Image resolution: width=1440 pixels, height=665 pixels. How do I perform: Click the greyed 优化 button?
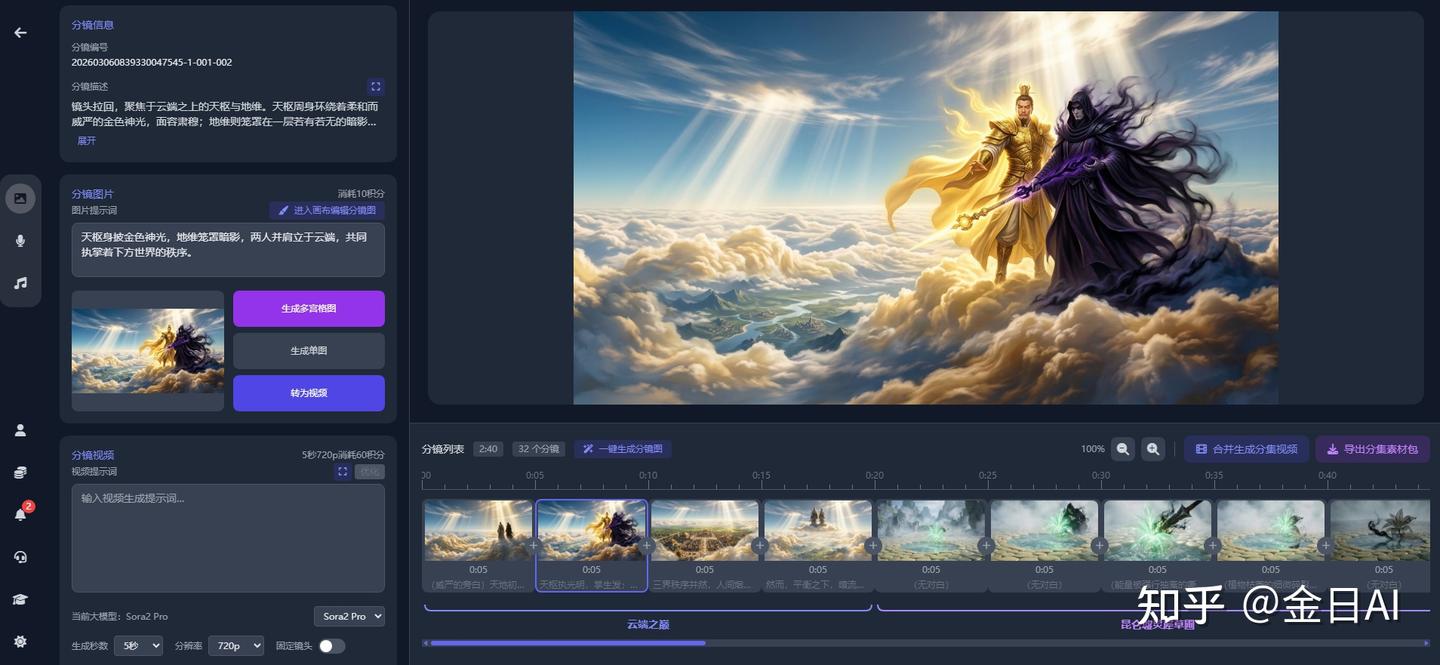click(x=370, y=471)
